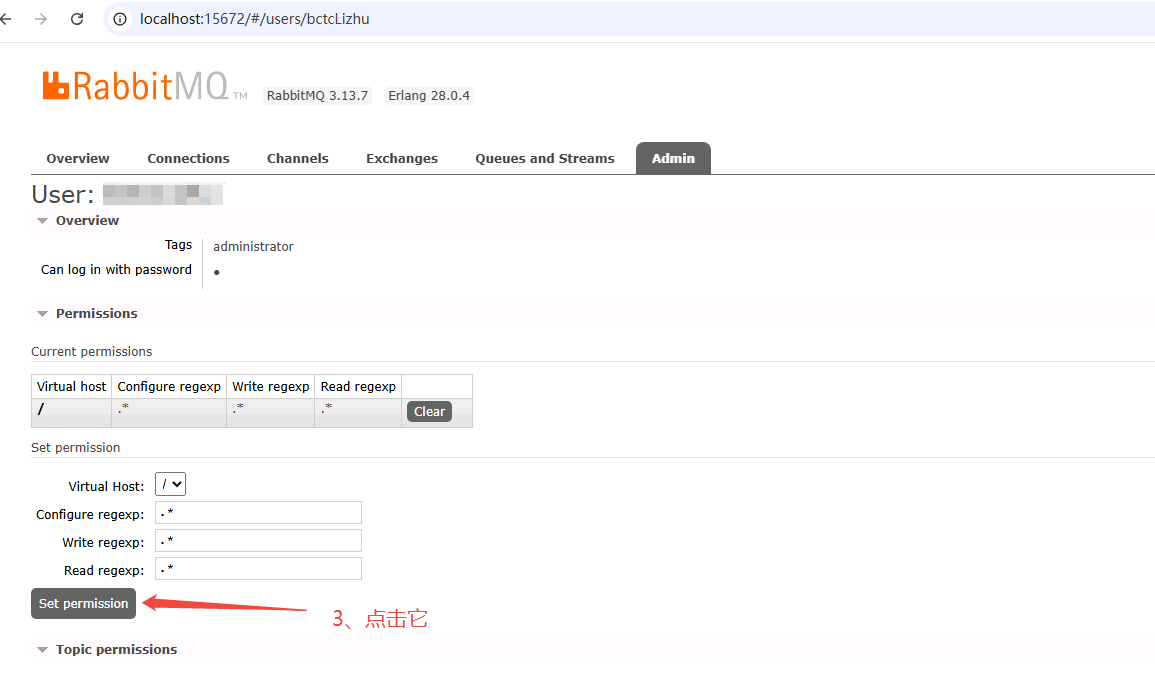Image resolution: width=1155 pixels, height=675 pixels.
Task: Focus the Read regexp input field
Action: (259, 569)
